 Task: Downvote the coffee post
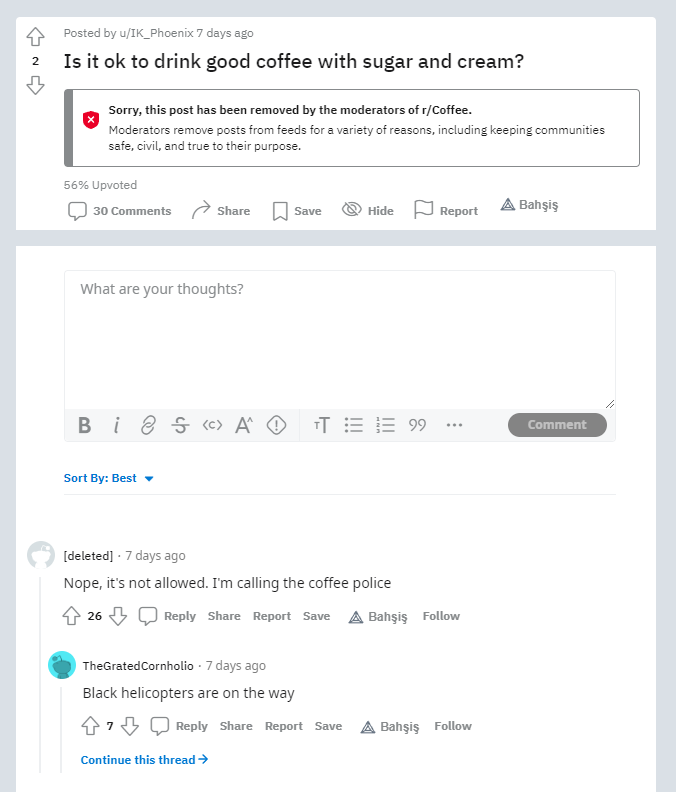[36, 85]
